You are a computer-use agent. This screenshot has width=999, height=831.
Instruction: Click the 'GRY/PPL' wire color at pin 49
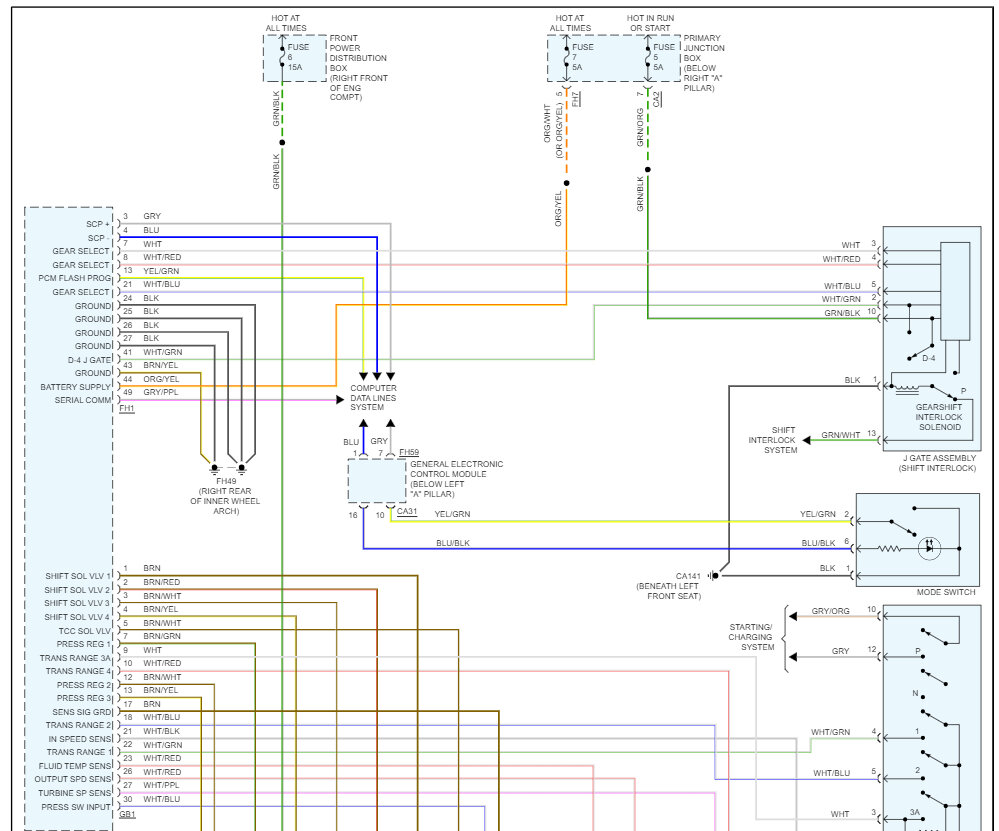(161, 392)
